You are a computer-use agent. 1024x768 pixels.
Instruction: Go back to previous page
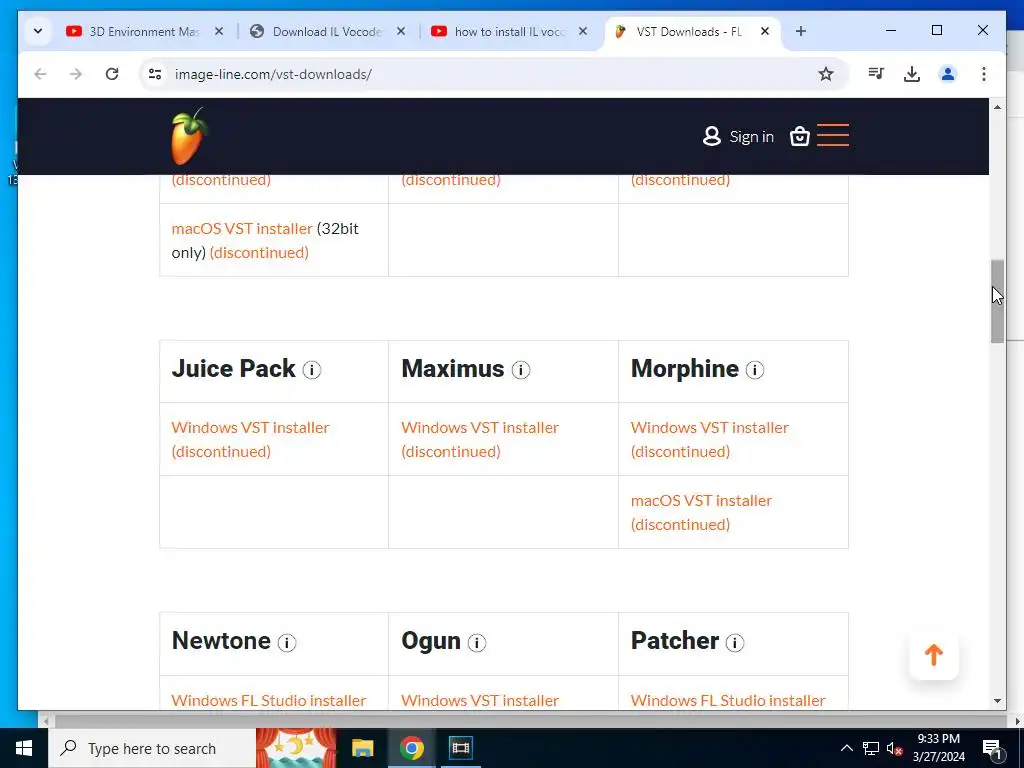[40, 74]
